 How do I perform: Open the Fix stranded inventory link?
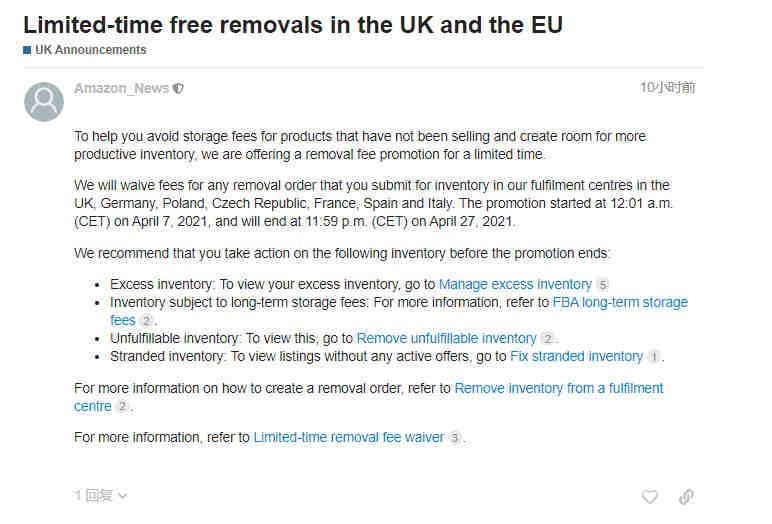577,356
